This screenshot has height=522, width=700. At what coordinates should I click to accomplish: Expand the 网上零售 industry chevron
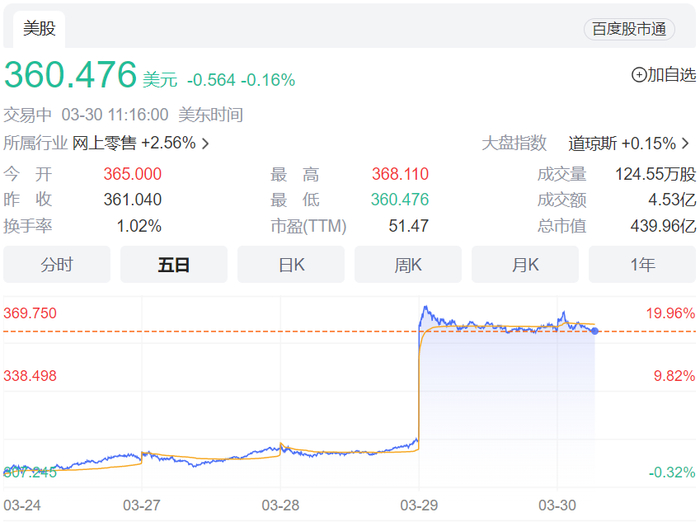pyautogui.click(x=206, y=143)
